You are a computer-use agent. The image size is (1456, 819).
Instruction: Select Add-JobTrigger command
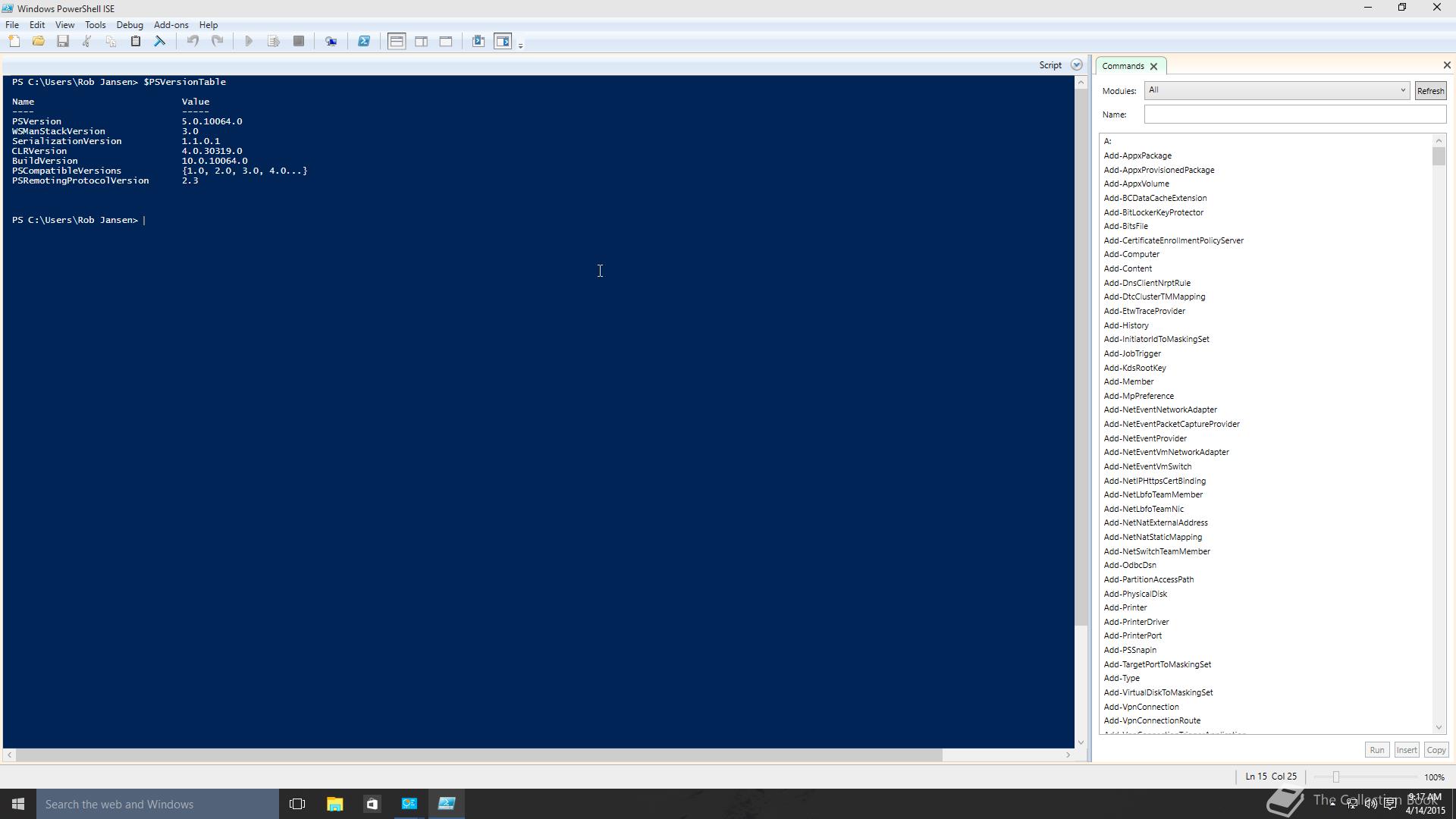(x=1132, y=353)
